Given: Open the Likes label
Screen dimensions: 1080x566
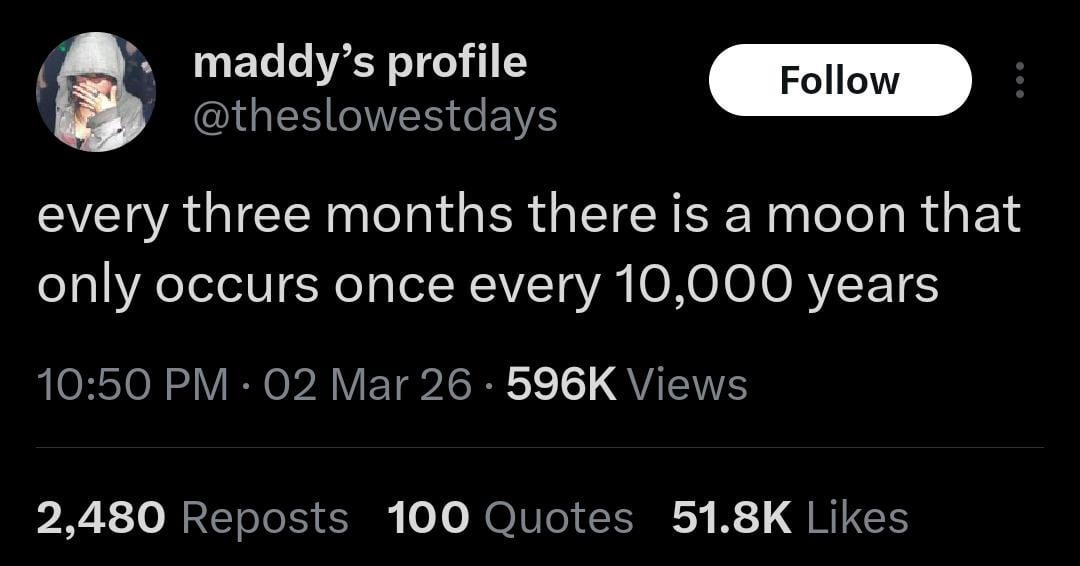Looking at the screenshot, I should [x=856, y=518].
